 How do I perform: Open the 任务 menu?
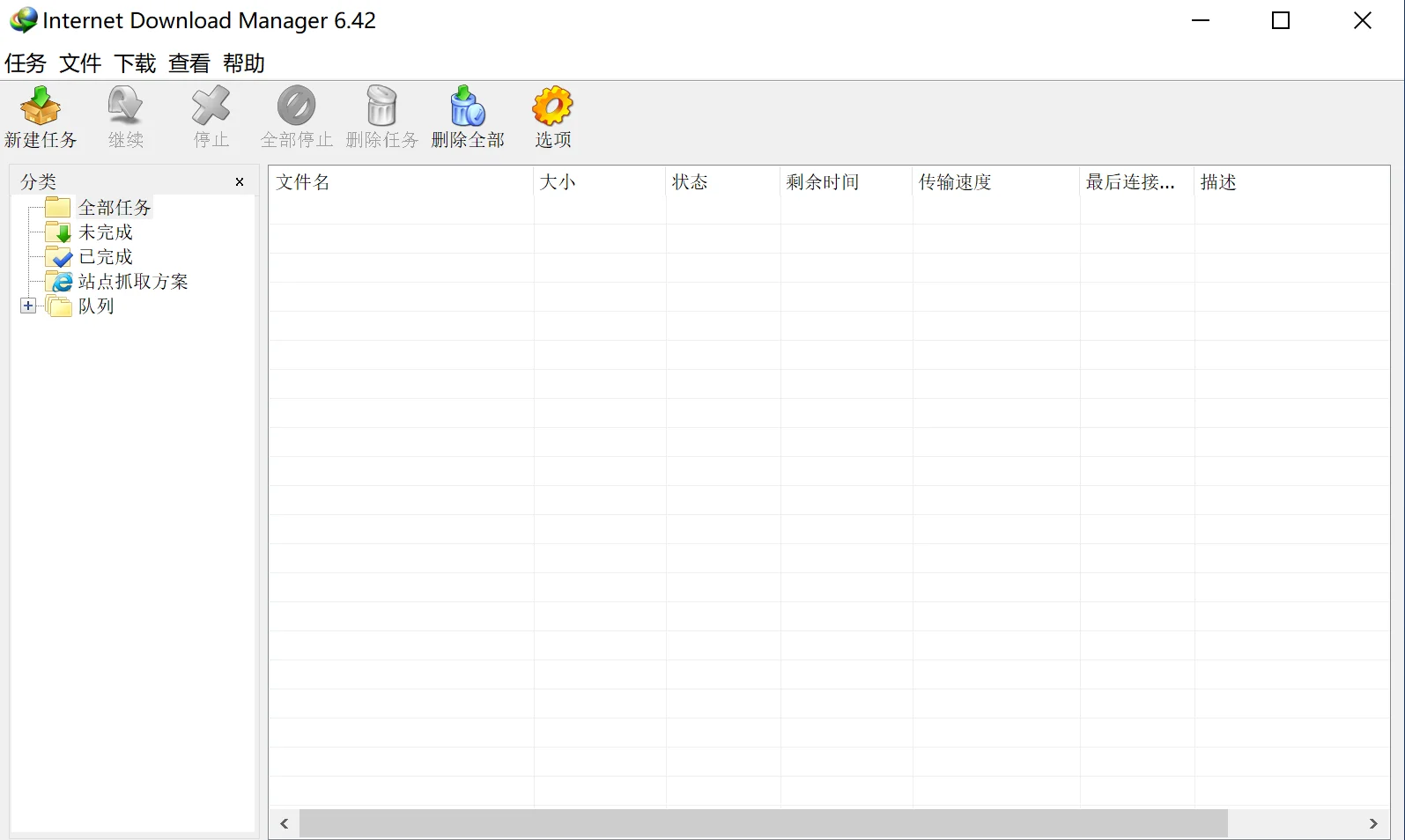click(x=26, y=63)
